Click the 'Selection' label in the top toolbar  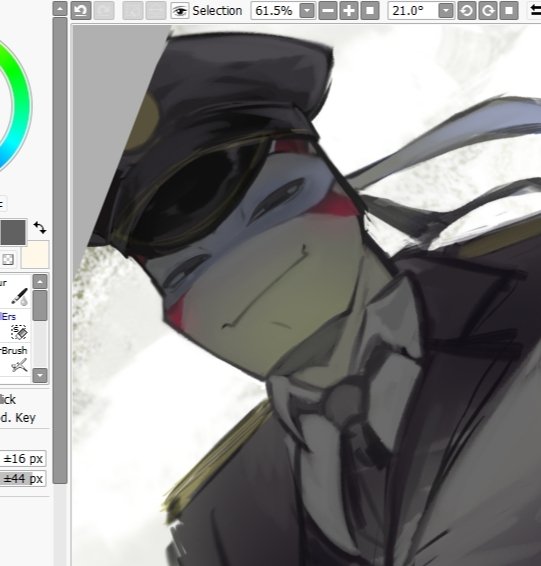point(217,11)
